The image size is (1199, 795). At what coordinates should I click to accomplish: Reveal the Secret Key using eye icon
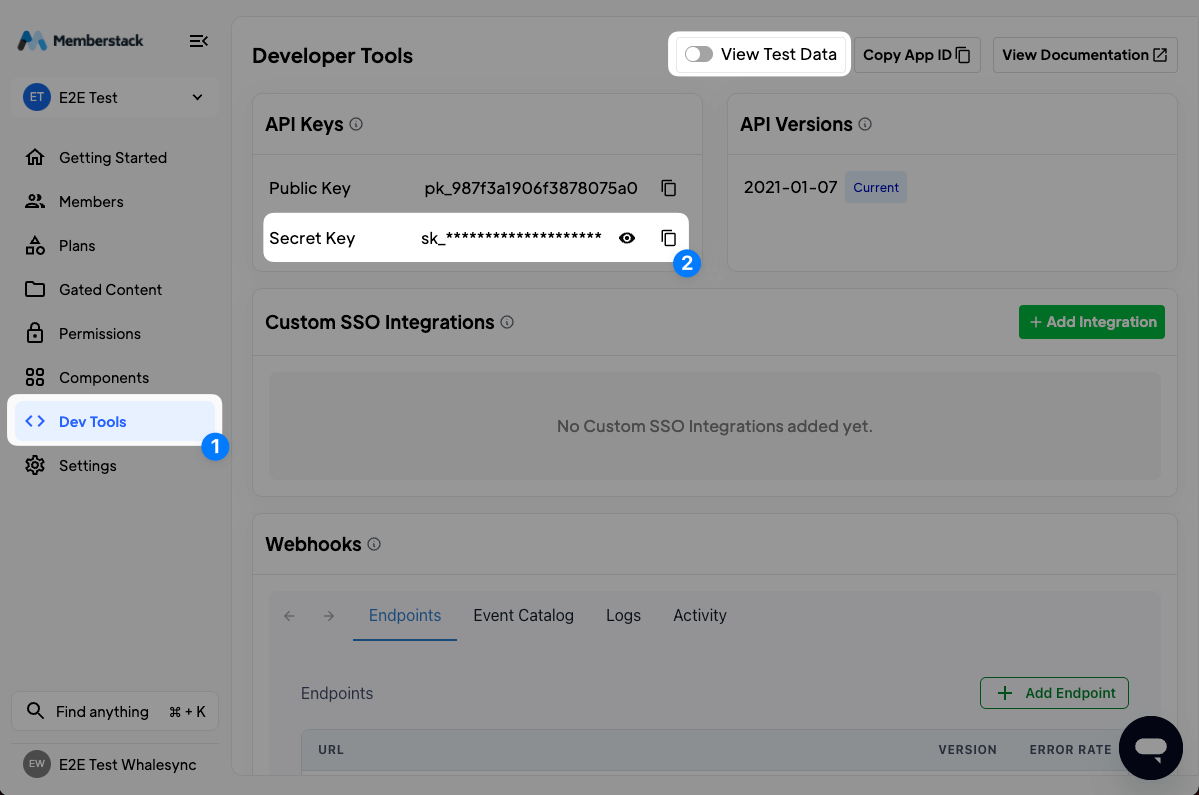tap(627, 238)
